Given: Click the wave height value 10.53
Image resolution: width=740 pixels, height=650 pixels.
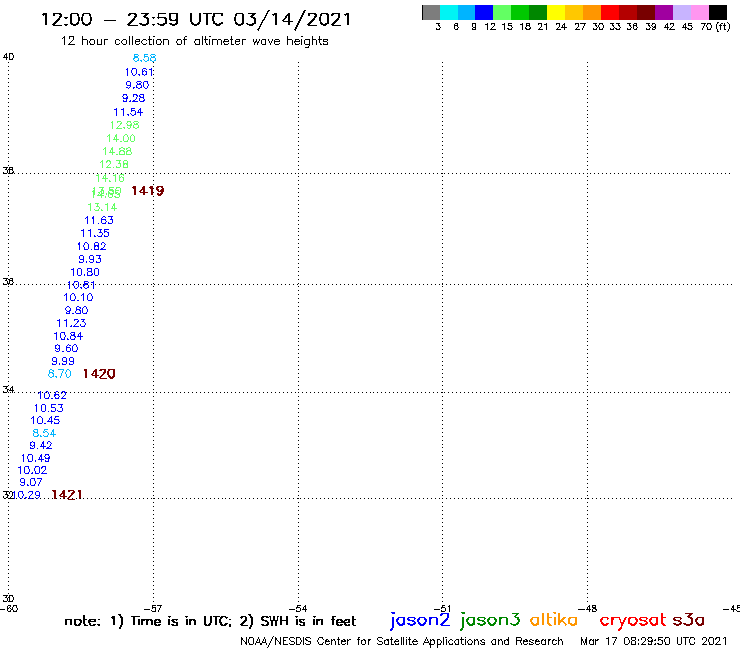Looking at the screenshot, I should (x=49, y=408).
